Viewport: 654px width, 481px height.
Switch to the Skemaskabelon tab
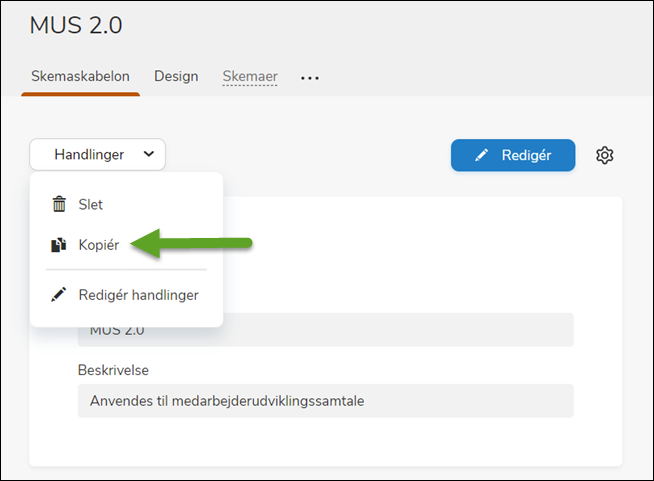pyautogui.click(x=81, y=77)
